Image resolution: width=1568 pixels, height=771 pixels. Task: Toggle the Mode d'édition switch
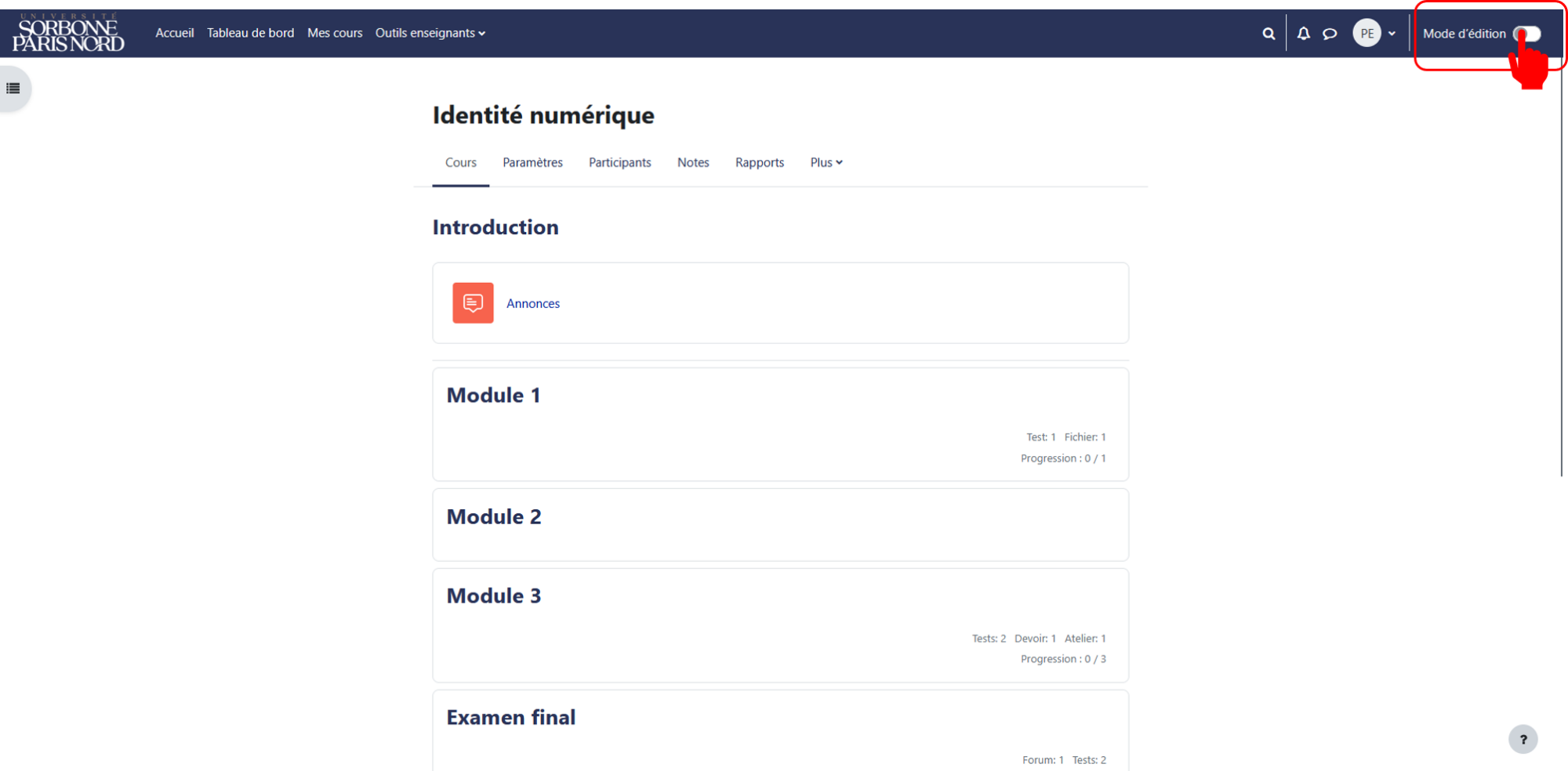(1526, 34)
